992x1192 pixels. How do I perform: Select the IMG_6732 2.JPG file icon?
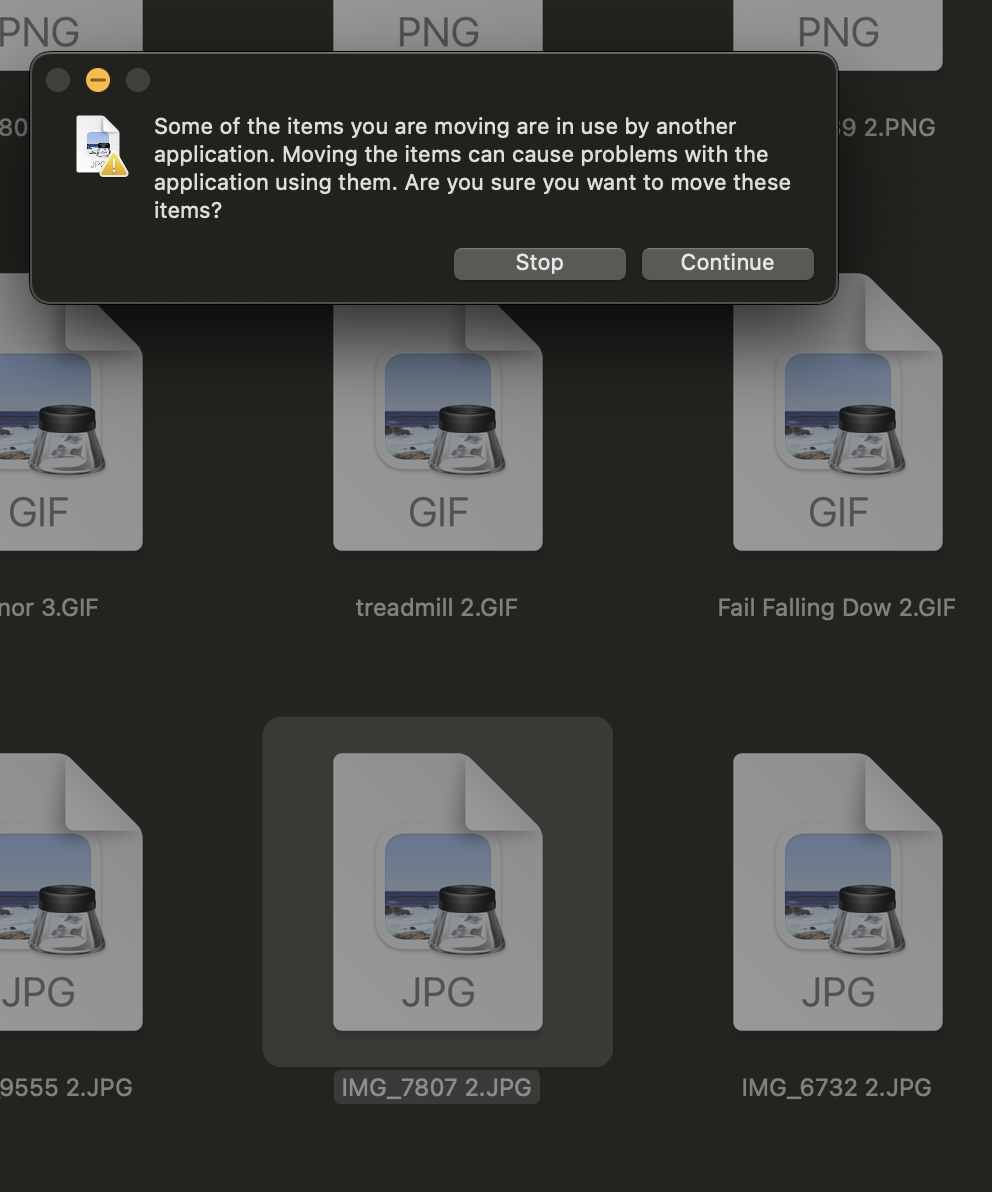point(838,892)
